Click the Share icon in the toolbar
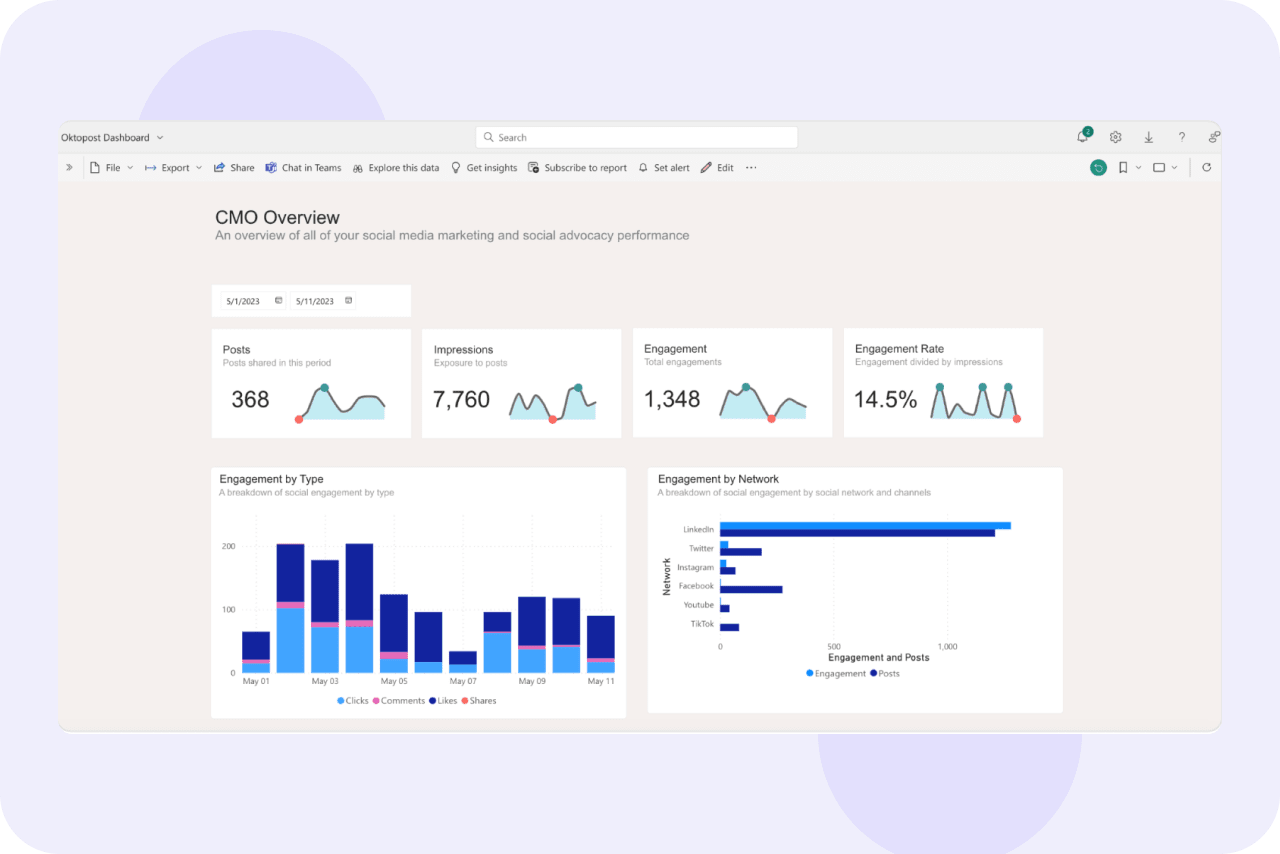 [x=233, y=167]
